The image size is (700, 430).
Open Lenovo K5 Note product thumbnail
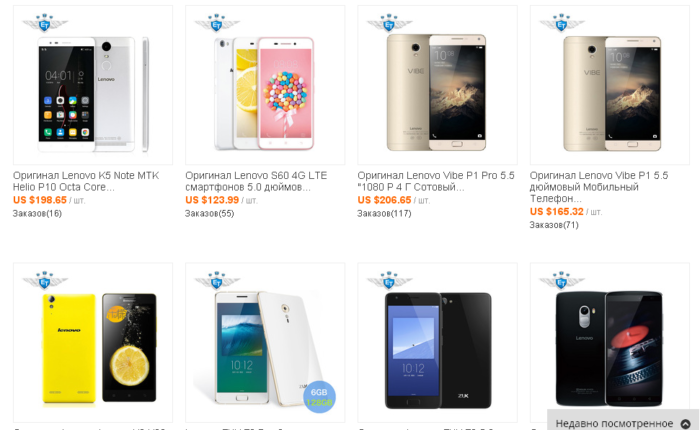[x=93, y=85]
